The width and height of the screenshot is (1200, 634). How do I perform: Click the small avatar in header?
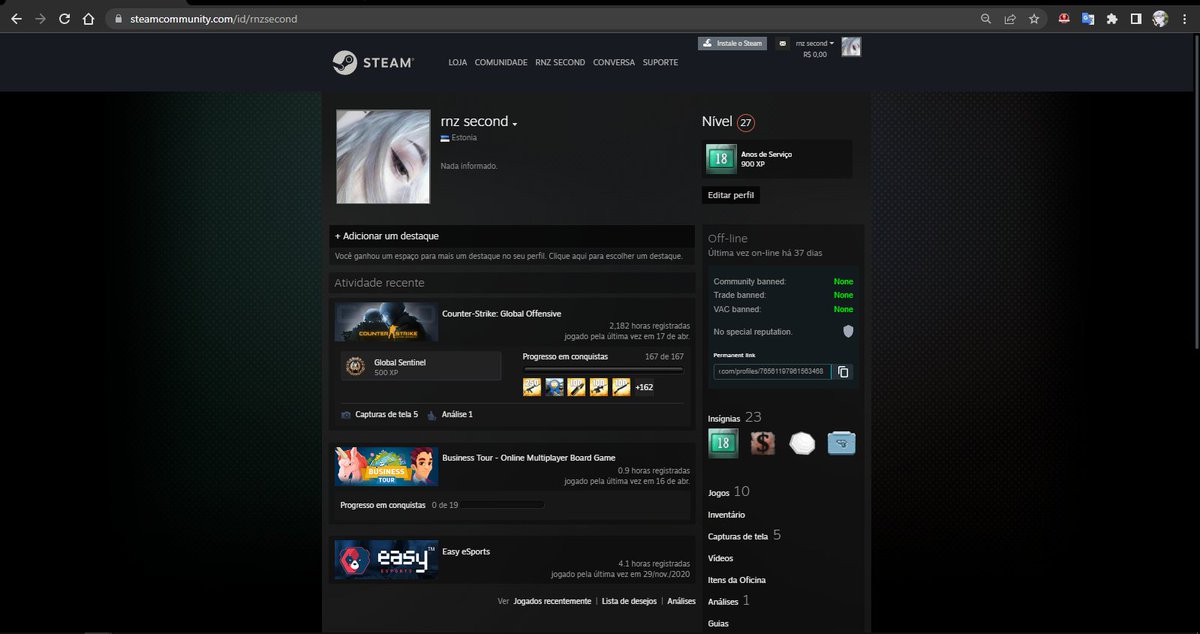pos(851,46)
